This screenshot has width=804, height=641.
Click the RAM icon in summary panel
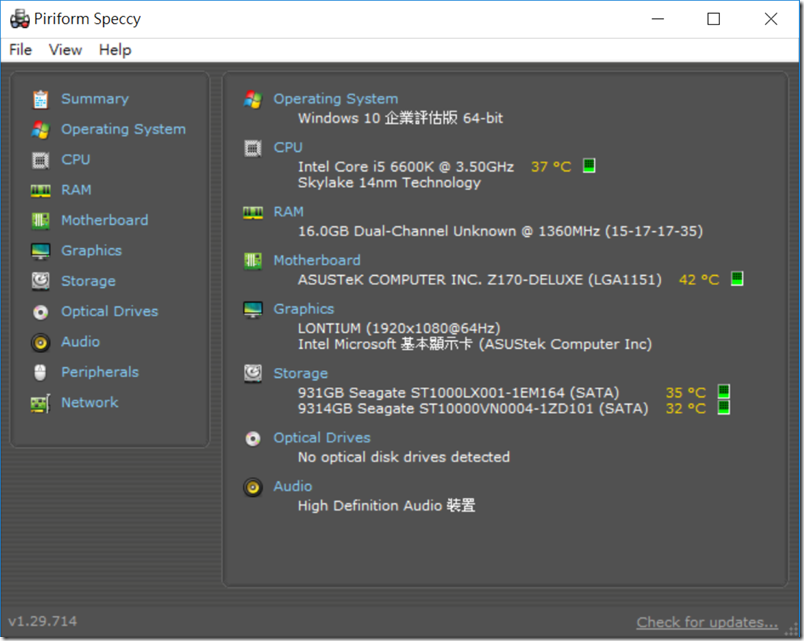tap(253, 212)
